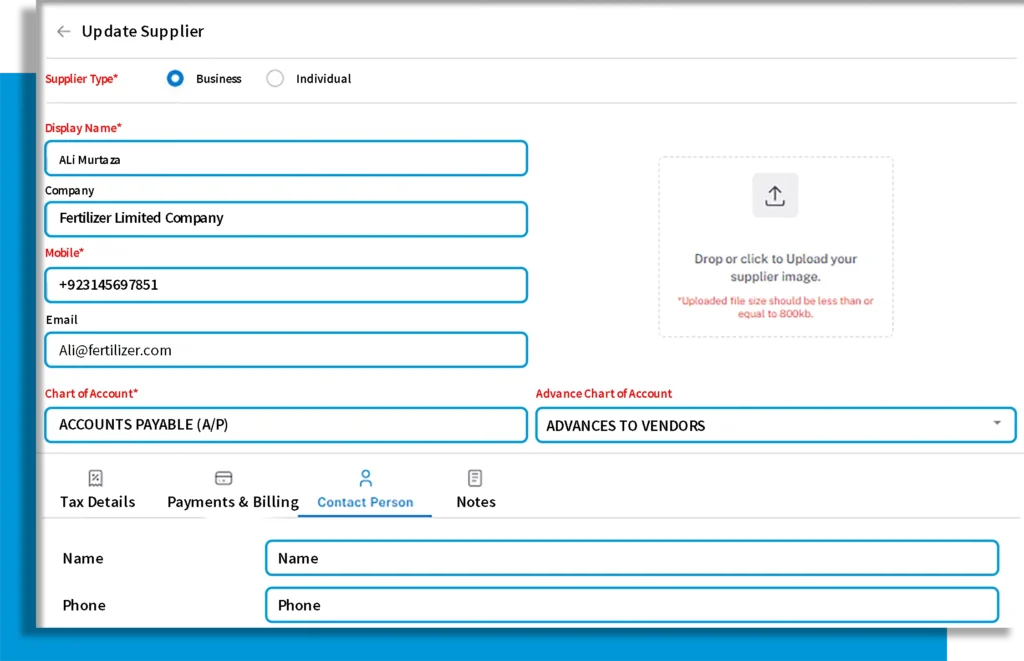Click the 'Supplier Type*' label
The height and width of the screenshot is (661, 1024).
[x=82, y=78]
